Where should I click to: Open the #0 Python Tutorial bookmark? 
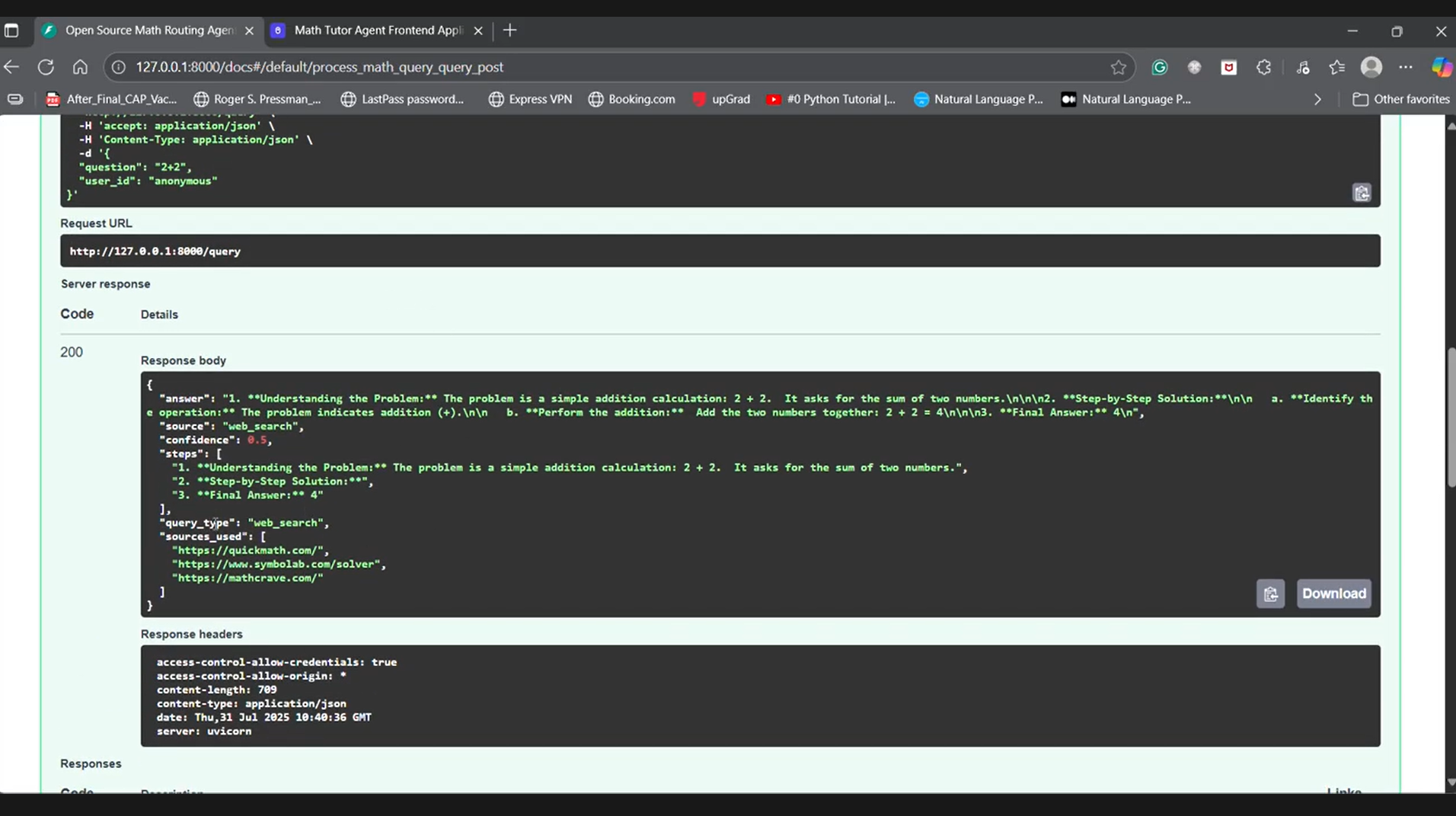tap(831, 99)
